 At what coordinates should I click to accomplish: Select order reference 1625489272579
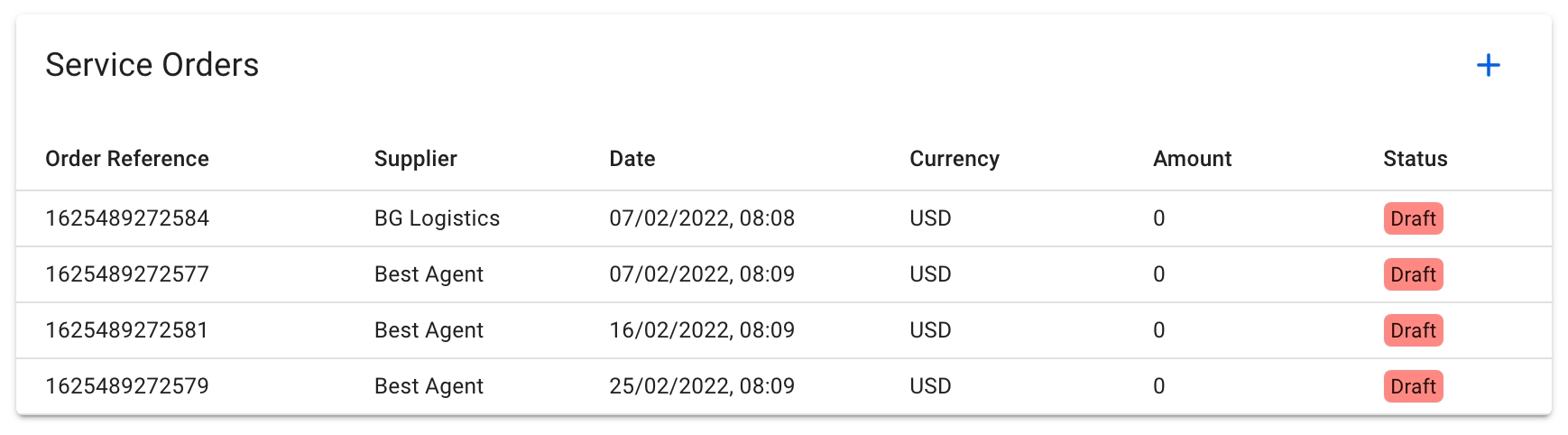pos(127,386)
